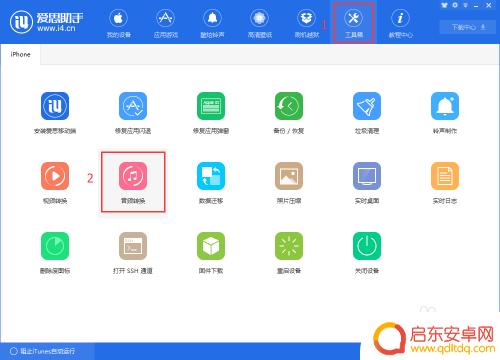Open the 教程中心 tutorial center
Viewport: 500px width, 360px height.
click(401, 24)
